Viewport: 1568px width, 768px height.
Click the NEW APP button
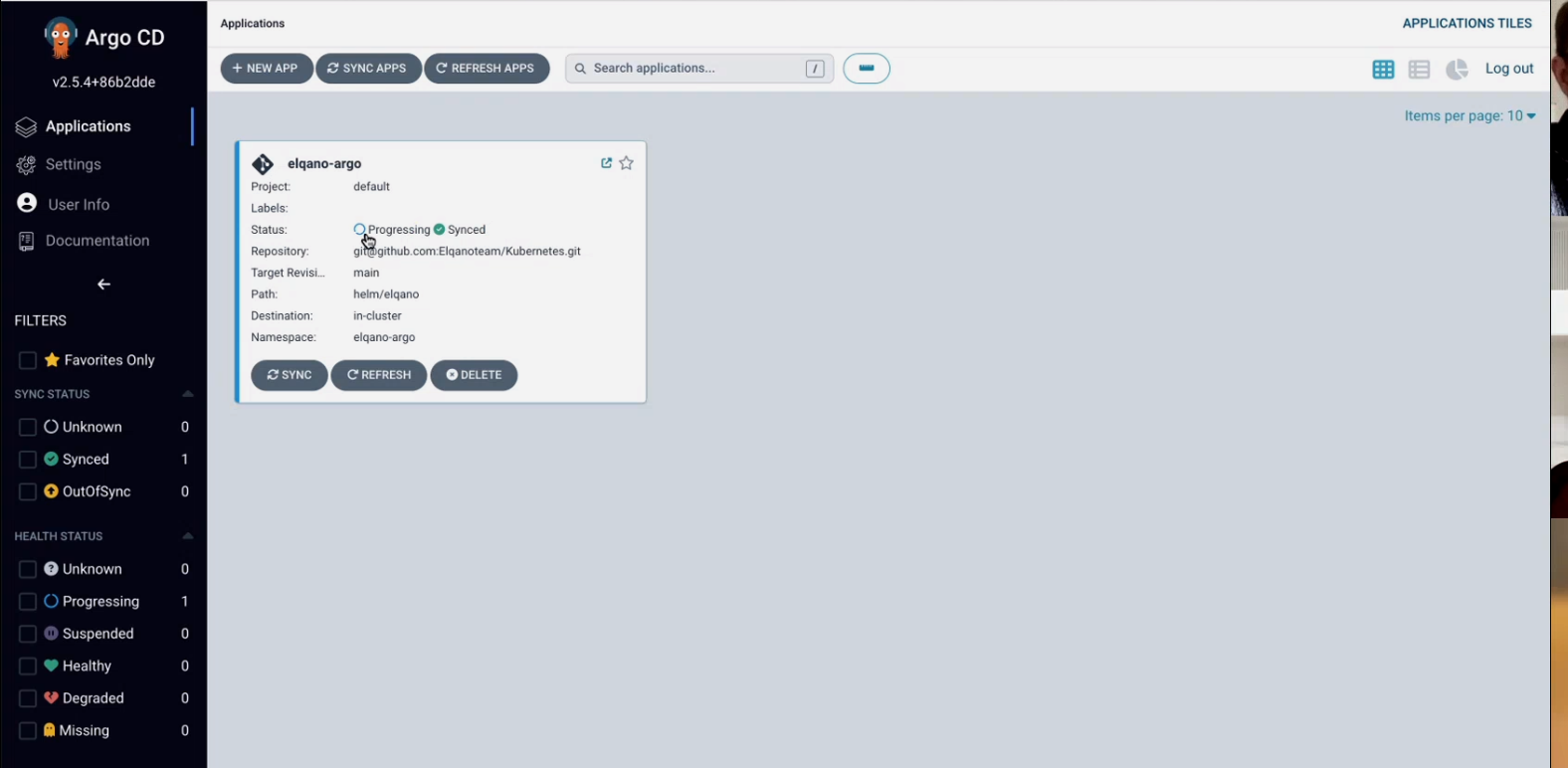267,69
